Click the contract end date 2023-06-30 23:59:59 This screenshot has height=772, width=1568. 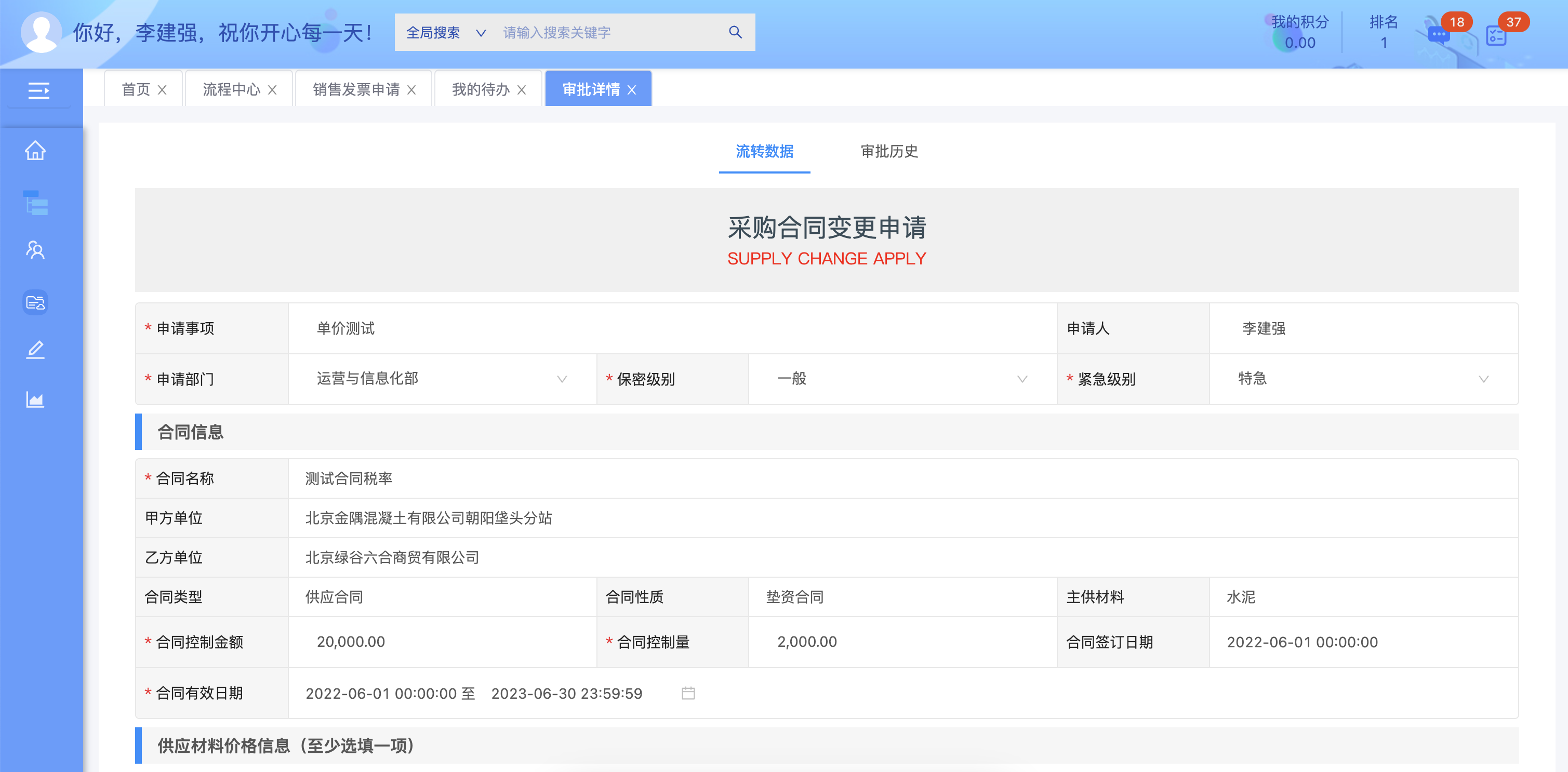point(567,694)
